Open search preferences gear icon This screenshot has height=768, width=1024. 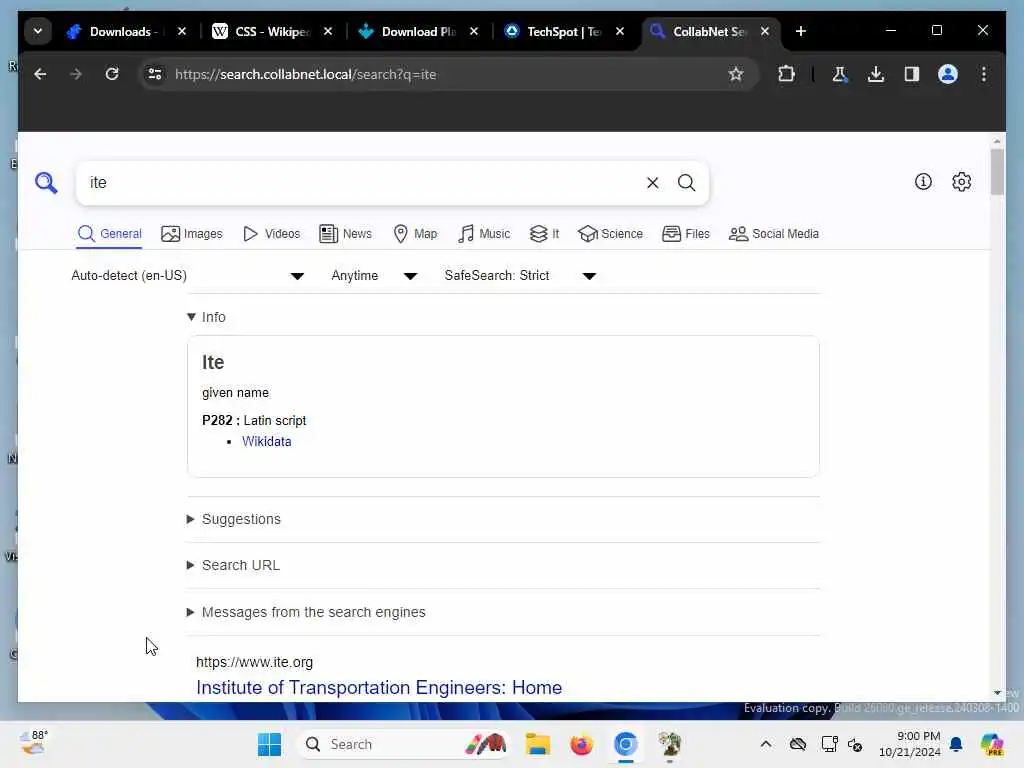coord(961,182)
